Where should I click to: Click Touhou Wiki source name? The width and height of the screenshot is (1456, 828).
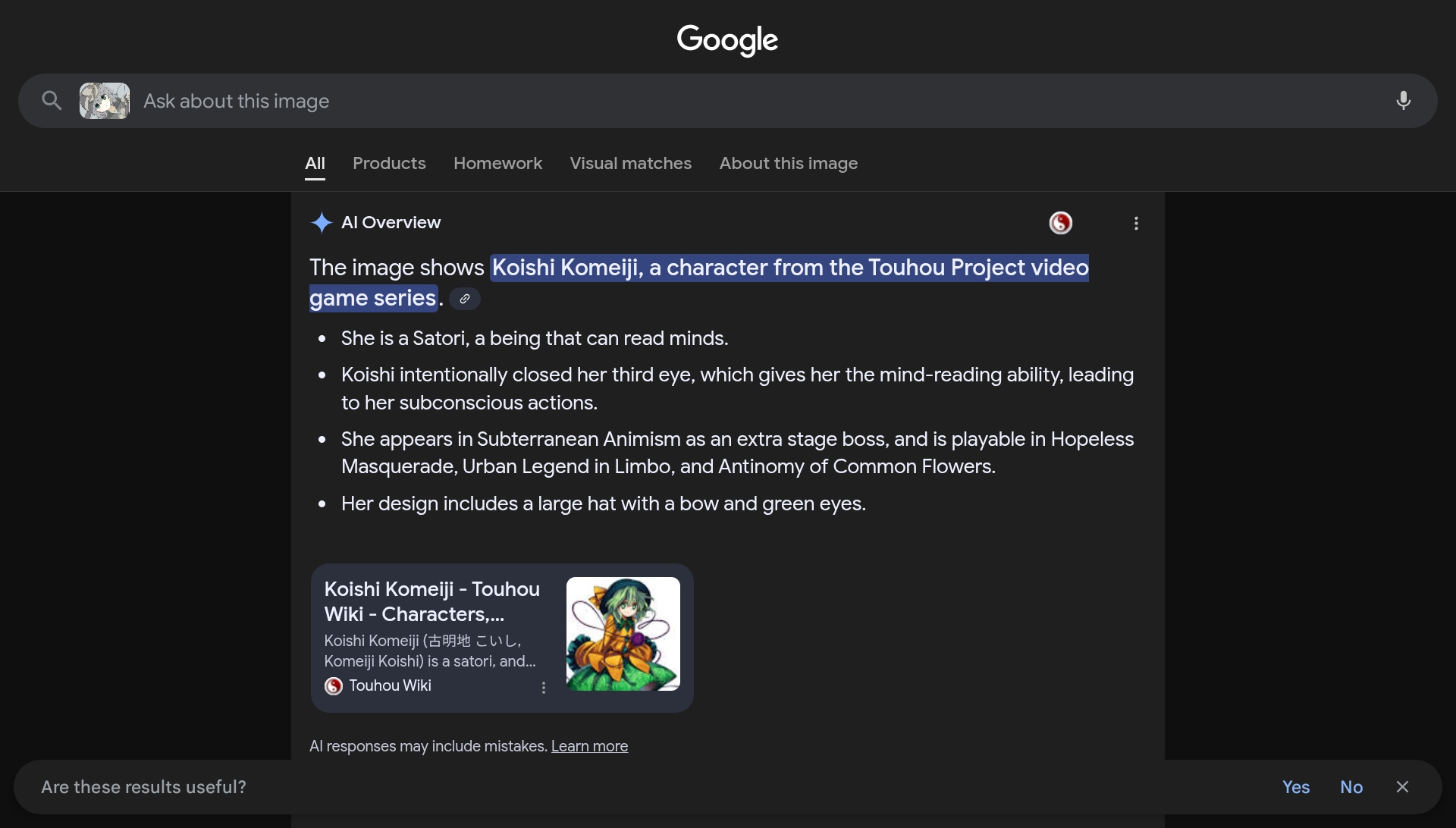click(x=390, y=685)
